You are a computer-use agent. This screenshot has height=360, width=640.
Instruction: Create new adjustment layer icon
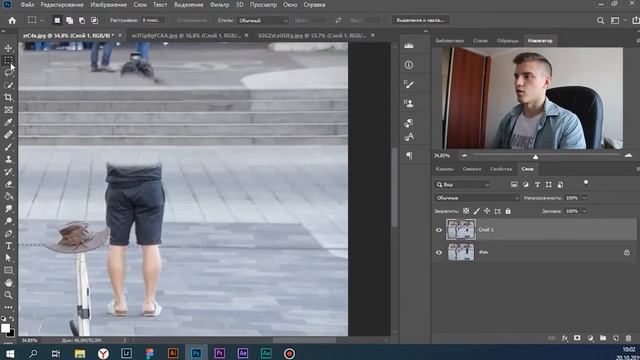[x=590, y=338]
